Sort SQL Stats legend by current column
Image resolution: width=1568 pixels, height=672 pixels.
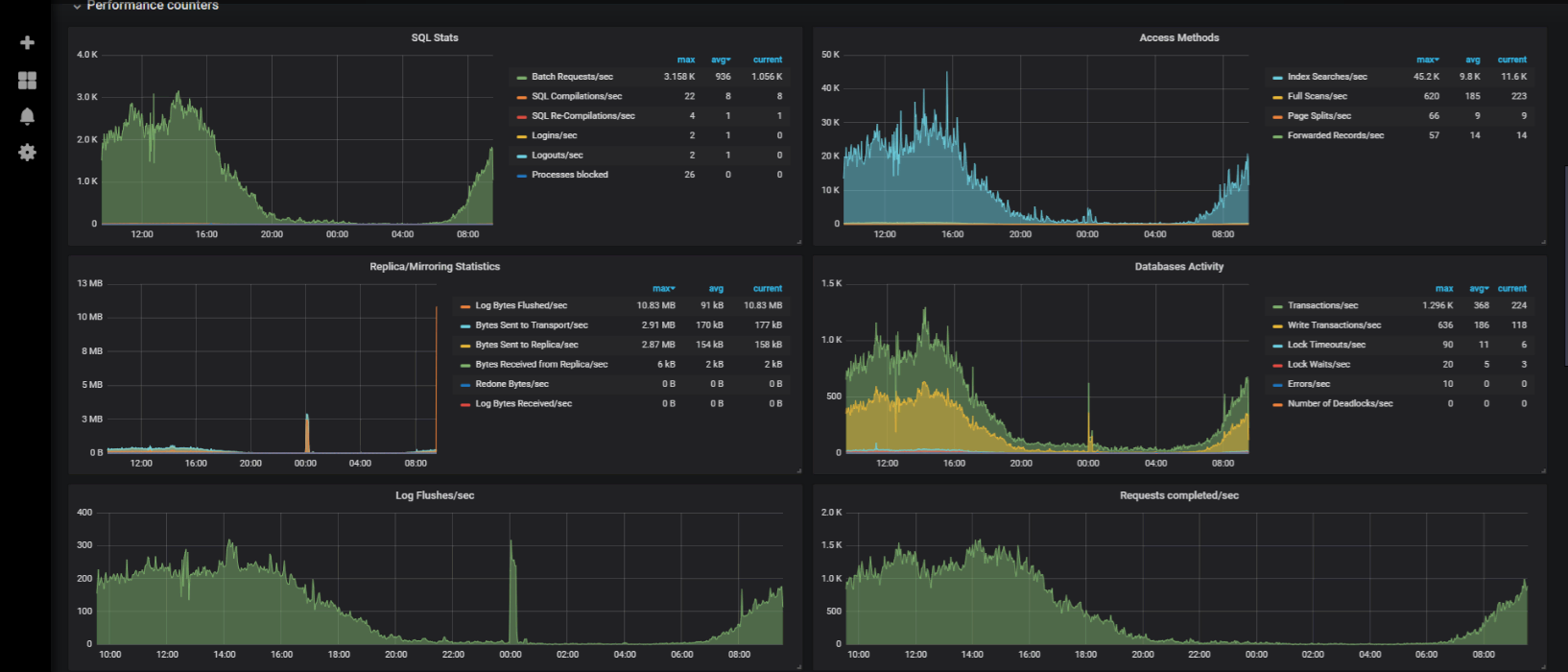pyautogui.click(x=768, y=60)
